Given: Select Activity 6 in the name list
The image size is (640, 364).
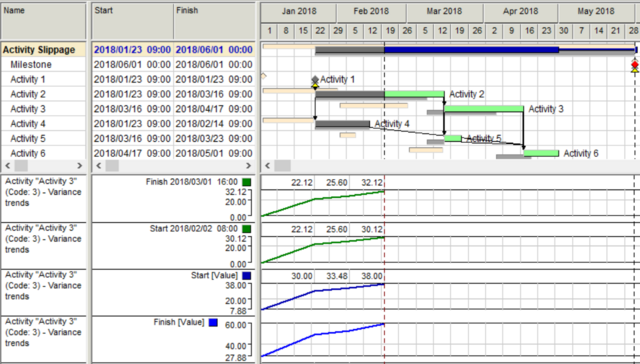Looking at the screenshot, I should pyautogui.click(x=28, y=153).
